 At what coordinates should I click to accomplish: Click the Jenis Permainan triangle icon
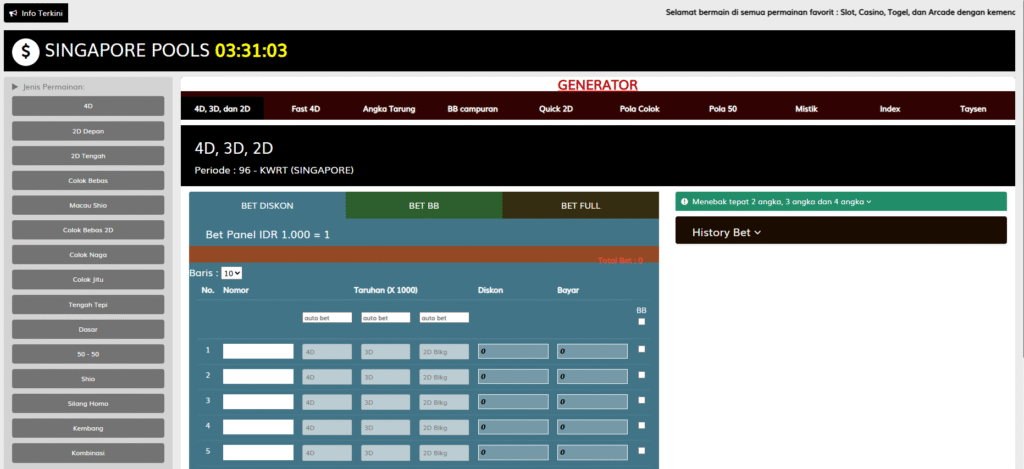coord(15,86)
